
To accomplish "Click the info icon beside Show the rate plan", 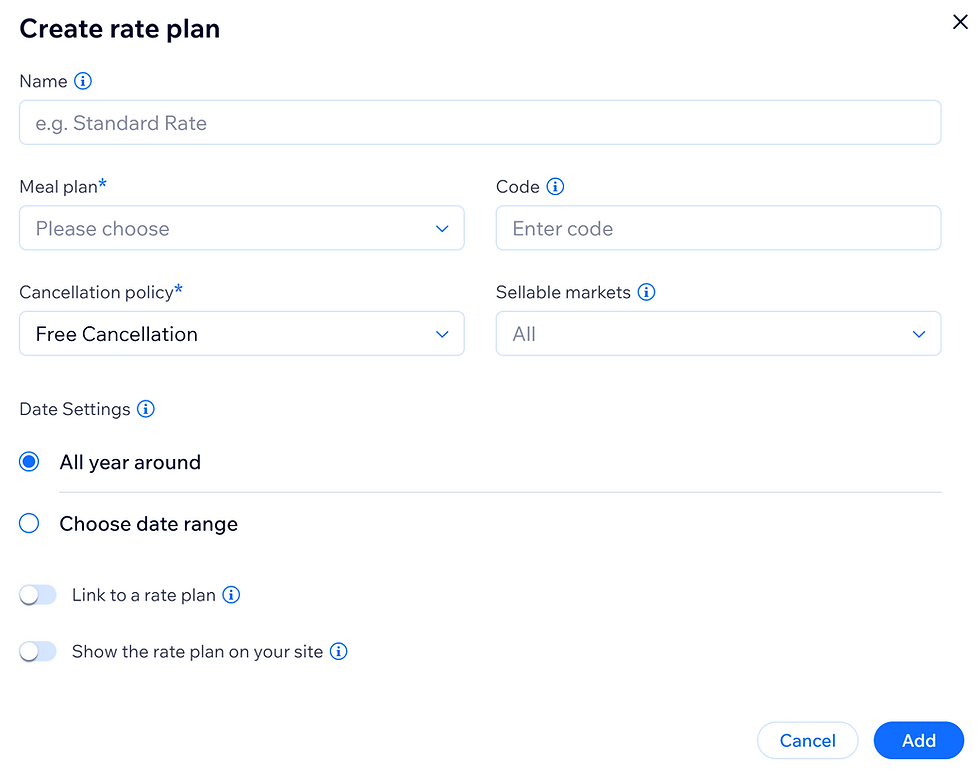I will pyautogui.click(x=338, y=651).
